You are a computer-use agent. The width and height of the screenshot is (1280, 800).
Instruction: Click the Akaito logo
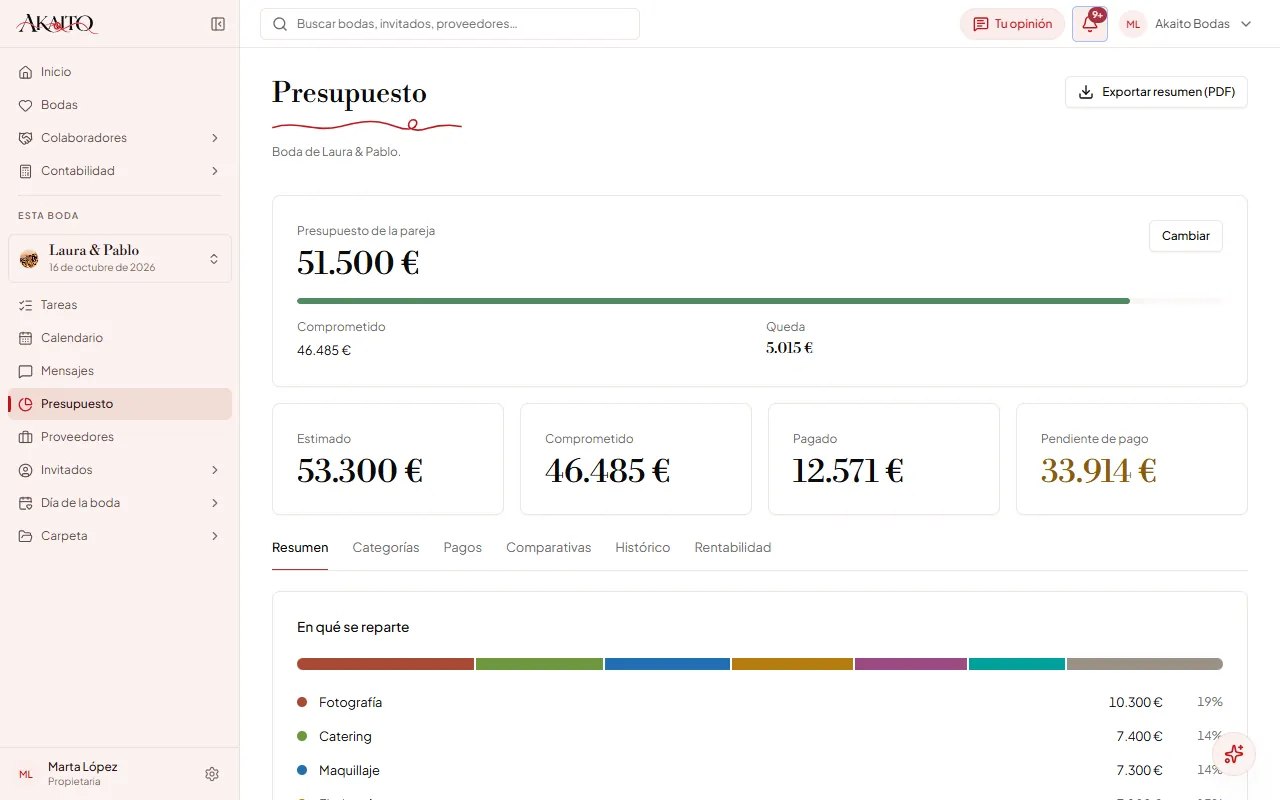pyautogui.click(x=58, y=24)
